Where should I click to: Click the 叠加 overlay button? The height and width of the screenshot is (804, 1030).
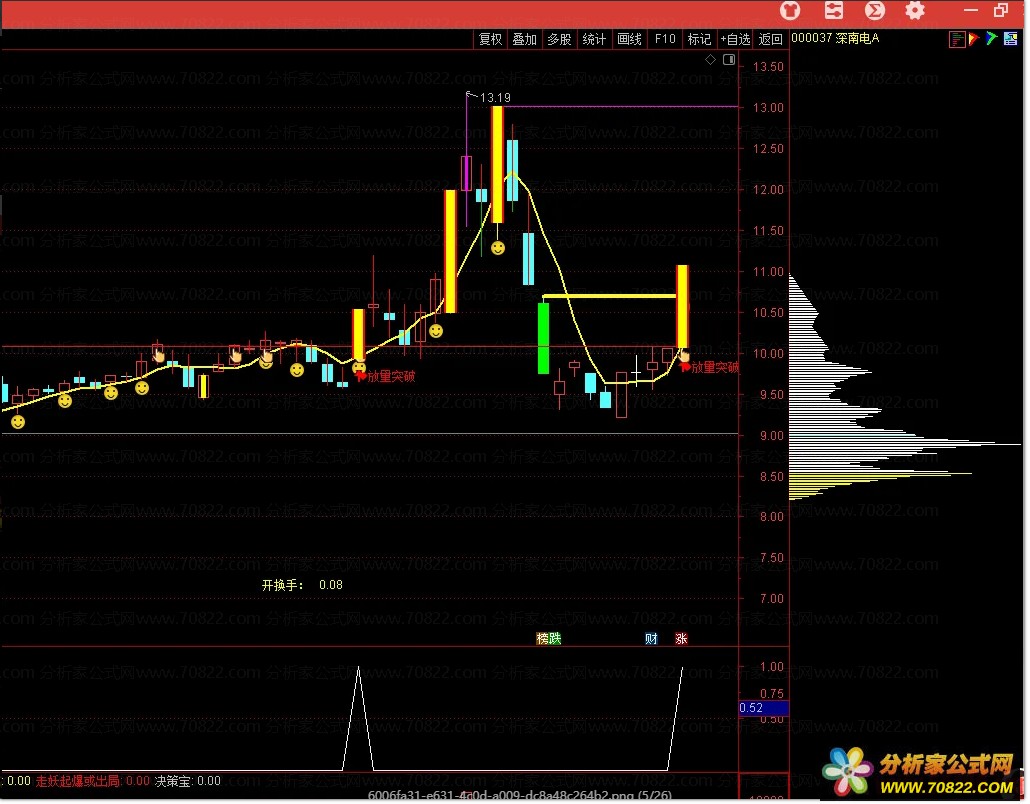pos(524,39)
